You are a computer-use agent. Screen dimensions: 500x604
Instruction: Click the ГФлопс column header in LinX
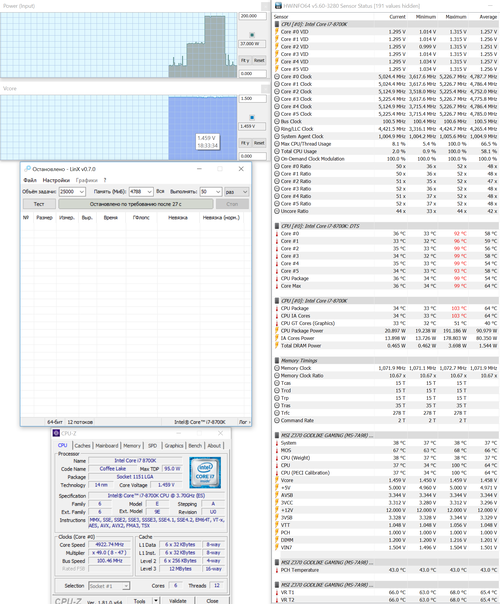pos(141,218)
